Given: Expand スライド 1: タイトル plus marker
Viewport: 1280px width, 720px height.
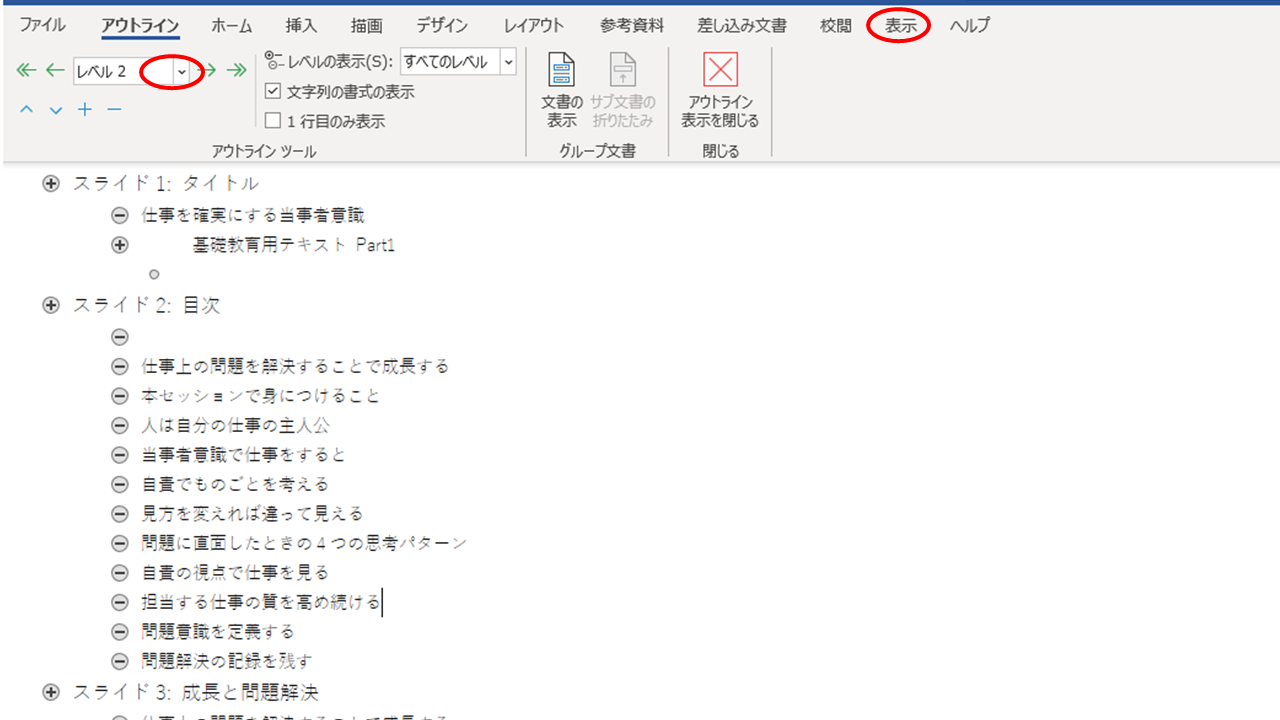Looking at the screenshot, I should tap(51, 184).
